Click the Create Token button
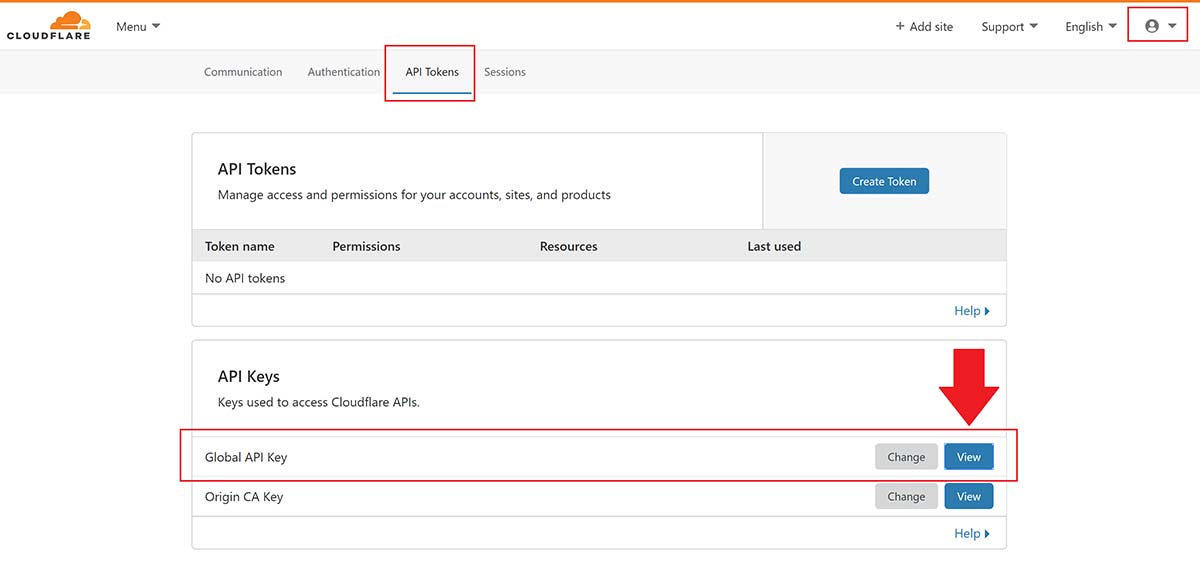 (884, 181)
